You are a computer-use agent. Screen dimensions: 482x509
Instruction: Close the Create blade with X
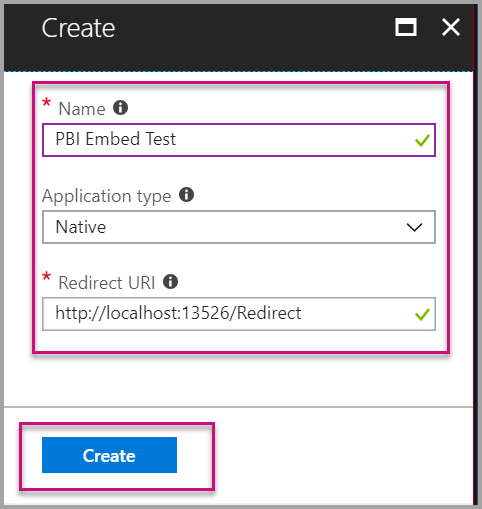pyautogui.click(x=451, y=27)
